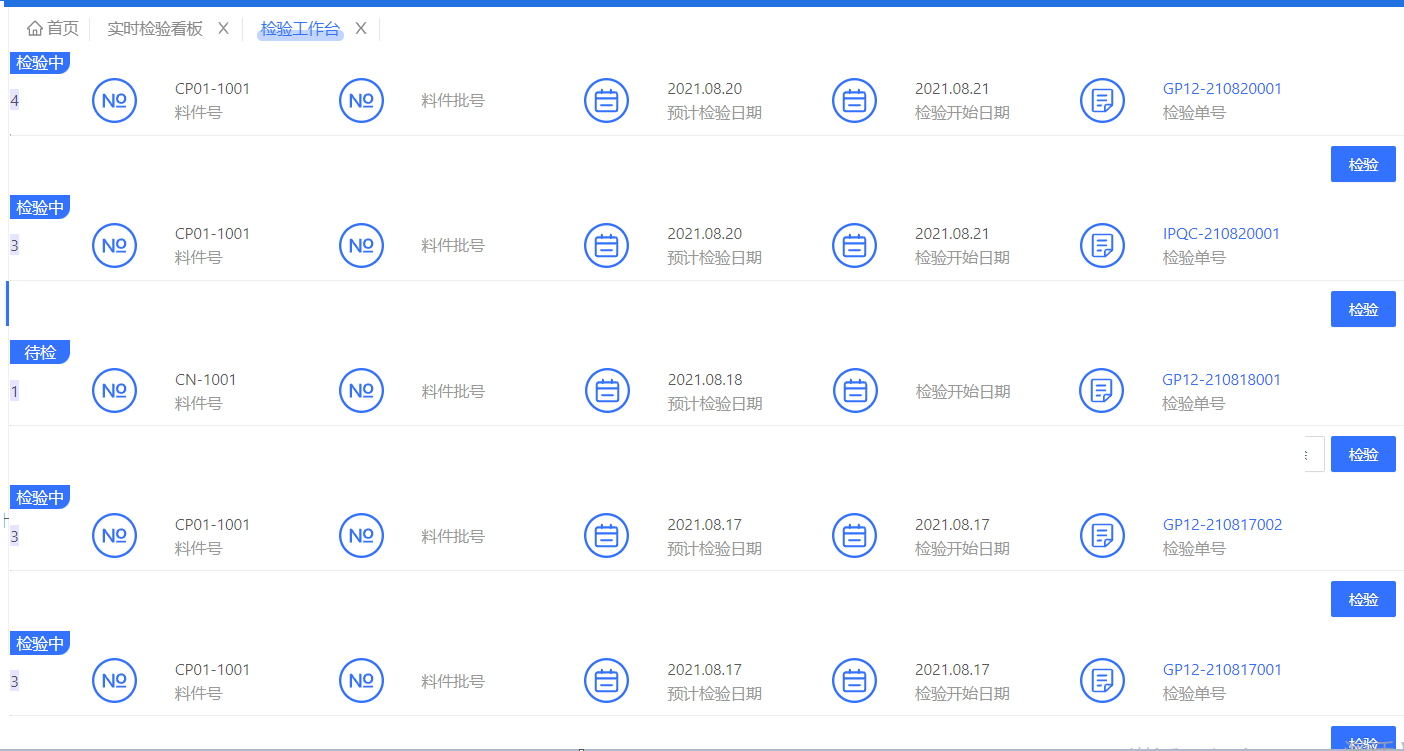Click 2021.08.20 planned date in GP12-210820001 row

[705, 89]
